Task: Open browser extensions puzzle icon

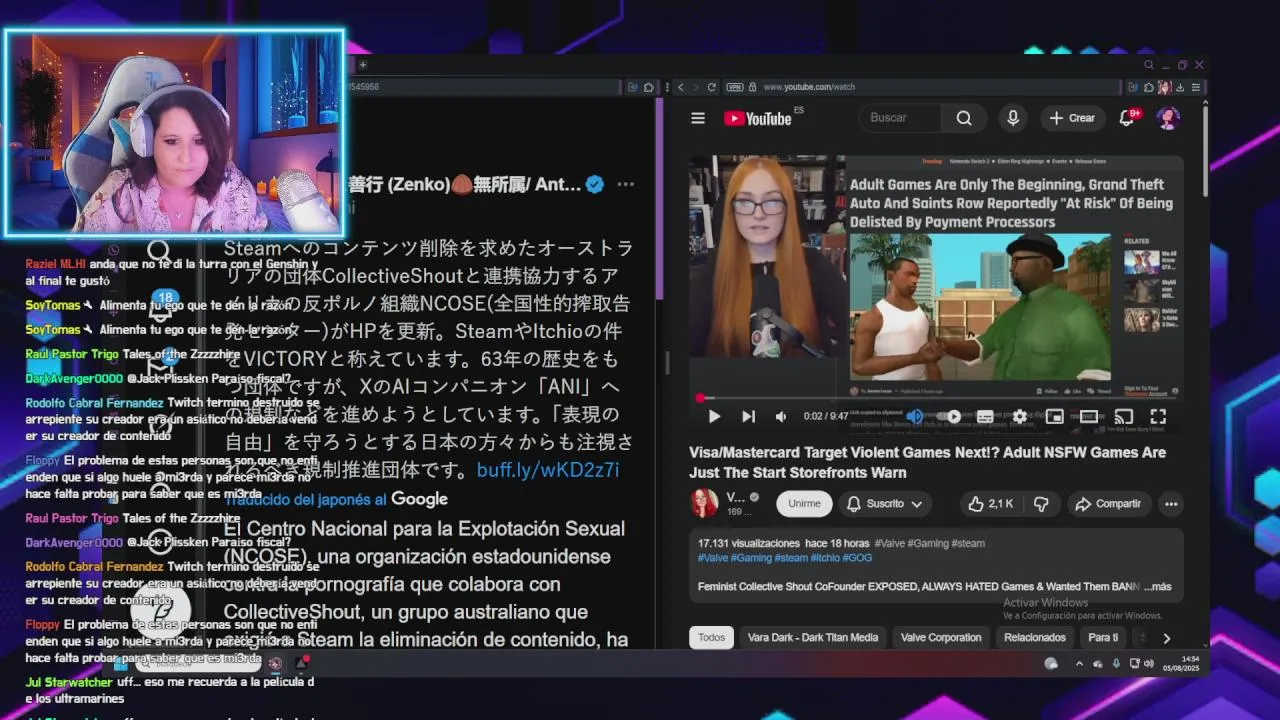Action: tap(1149, 87)
